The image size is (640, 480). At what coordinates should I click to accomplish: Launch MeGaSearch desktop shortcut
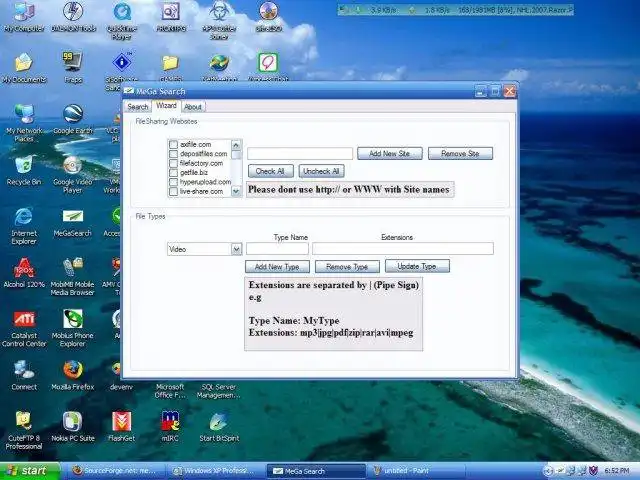point(73,222)
